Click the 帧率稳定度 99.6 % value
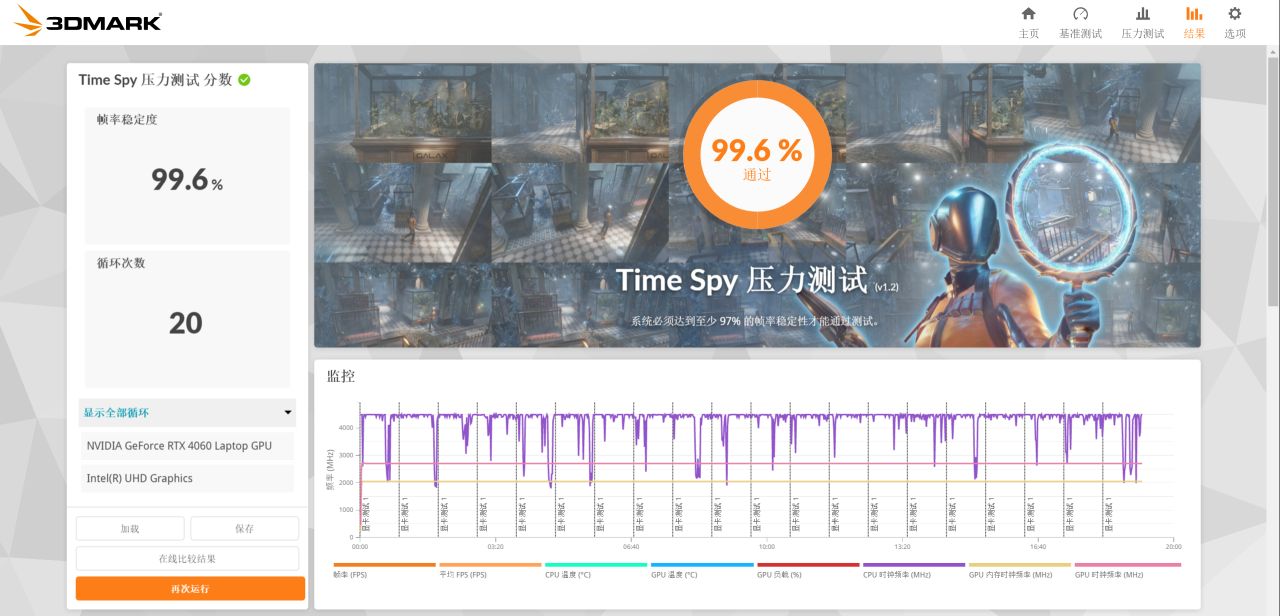Viewport: 1280px width, 616px height. [x=187, y=179]
